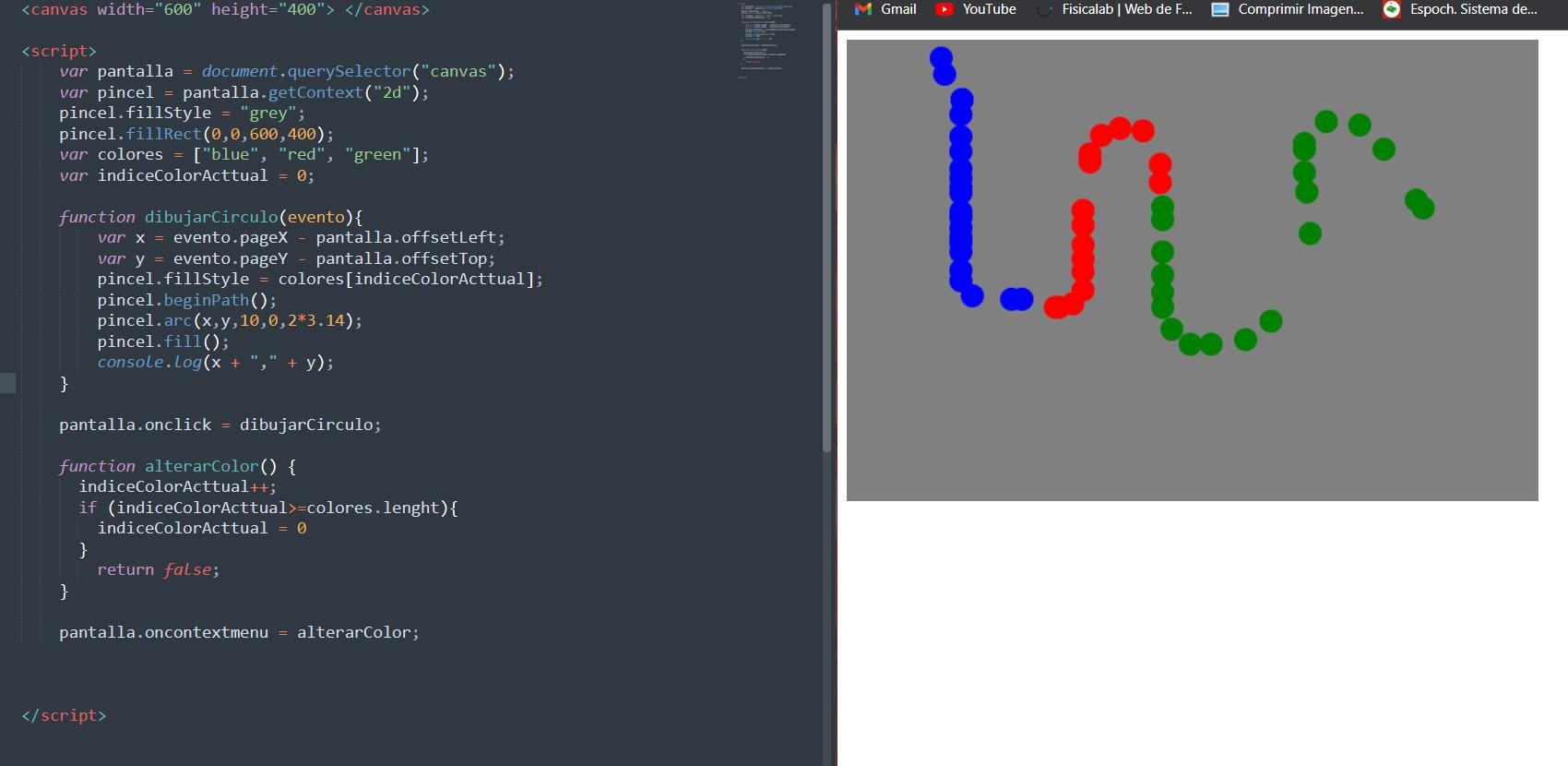Viewport: 1568px width, 766px height.
Task: Click the 'arc' method call
Action: [x=178, y=320]
